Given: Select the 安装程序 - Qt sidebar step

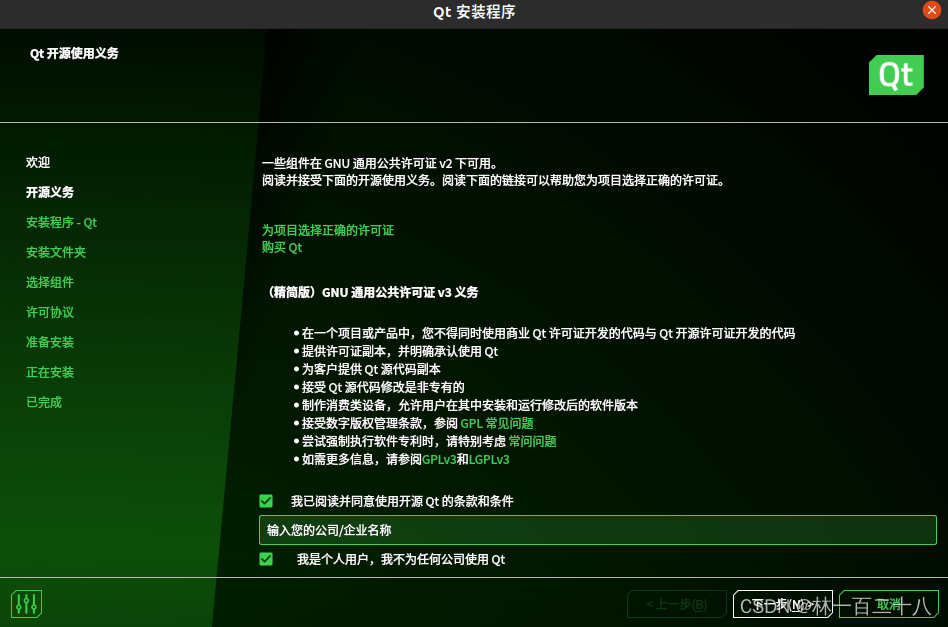Looking at the screenshot, I should coord(61,222).
